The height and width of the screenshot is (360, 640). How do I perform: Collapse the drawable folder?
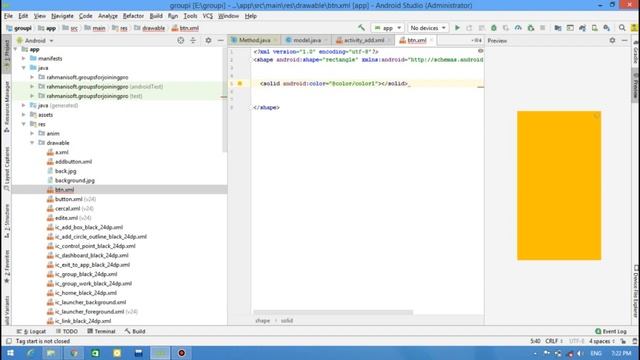(32, 143)
